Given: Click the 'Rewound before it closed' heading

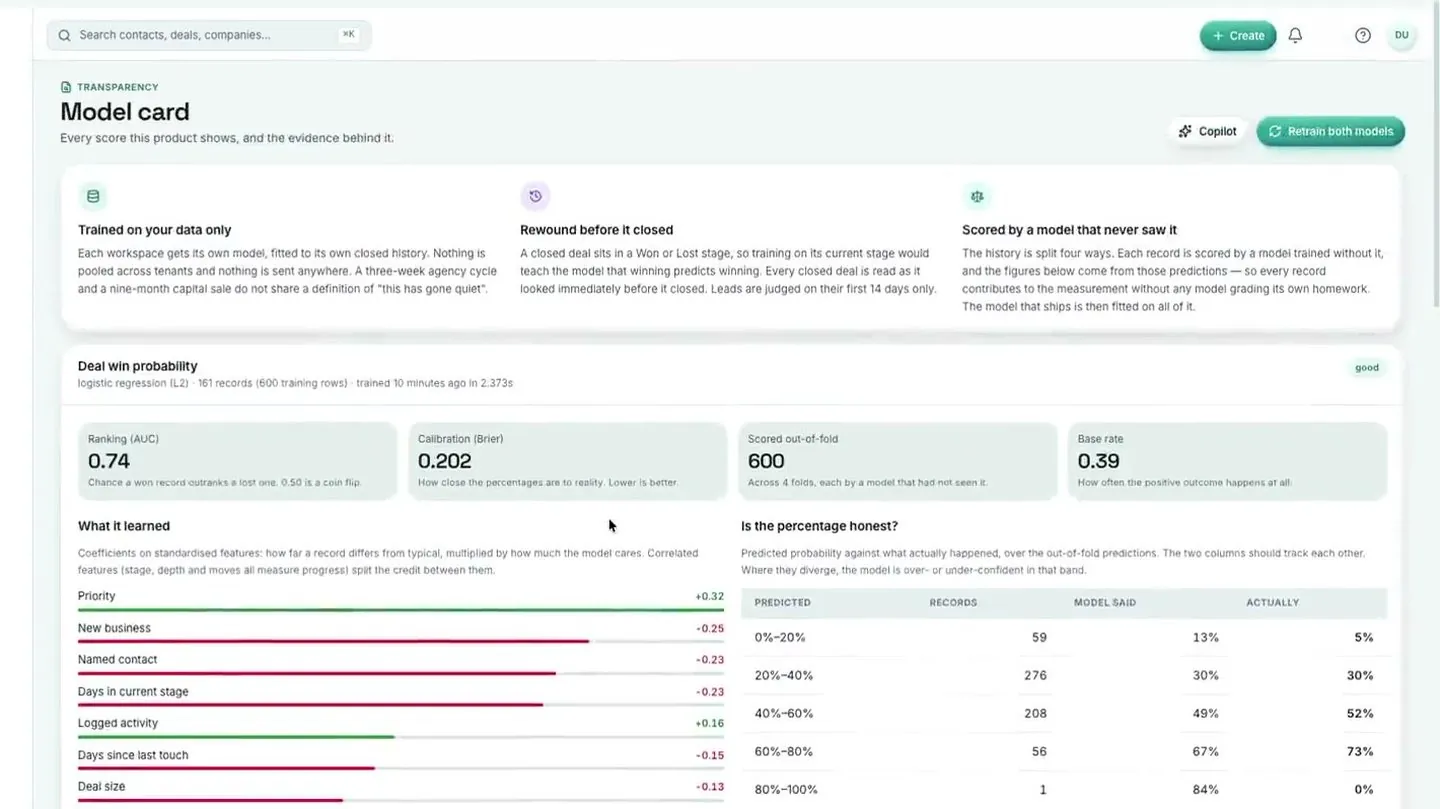Looking at the screenshot, I should pyautogui.click(x=596, y=230).
